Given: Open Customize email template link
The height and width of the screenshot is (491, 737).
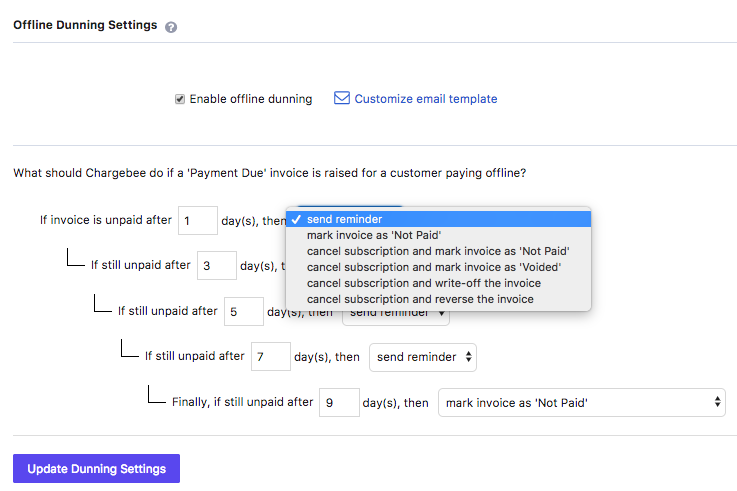Looking at the screenshot, I should [x=425, y=99].
